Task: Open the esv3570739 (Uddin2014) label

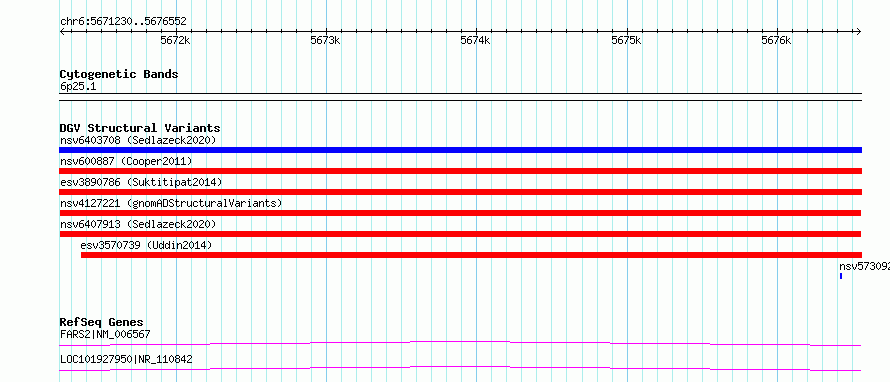Action: point(146,245)
